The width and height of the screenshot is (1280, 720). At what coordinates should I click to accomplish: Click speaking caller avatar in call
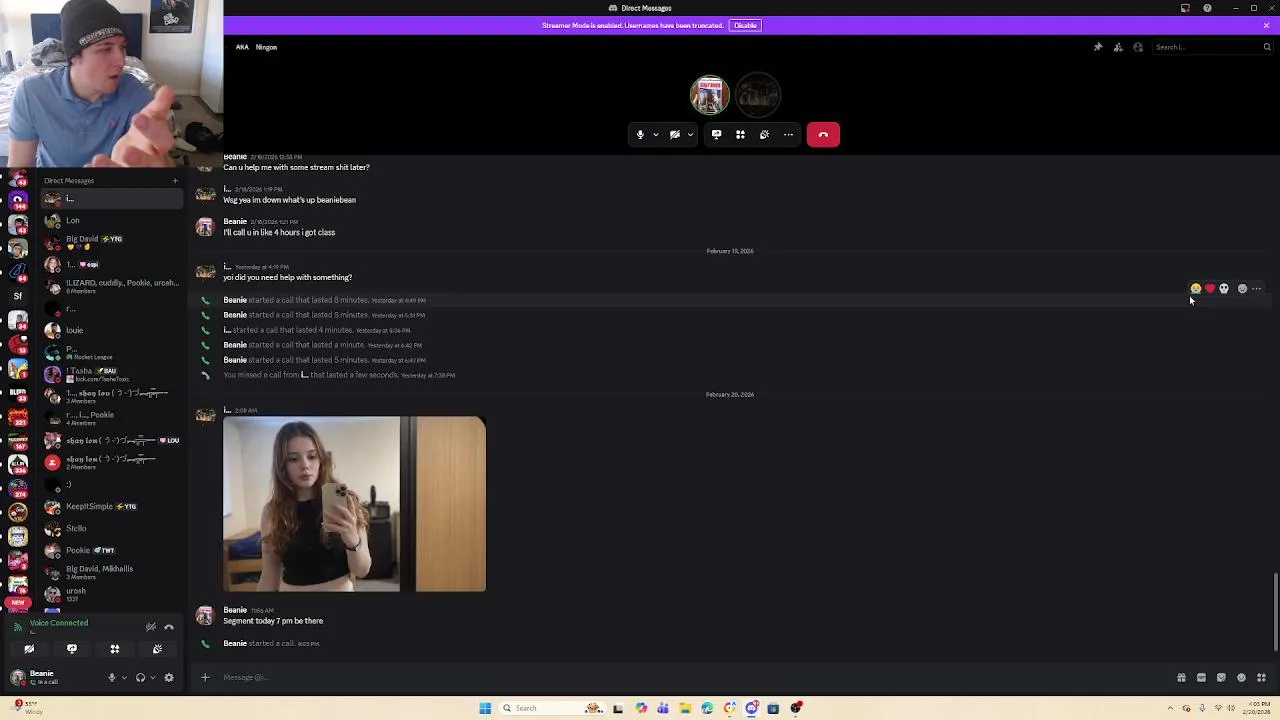tap(710, 95)
